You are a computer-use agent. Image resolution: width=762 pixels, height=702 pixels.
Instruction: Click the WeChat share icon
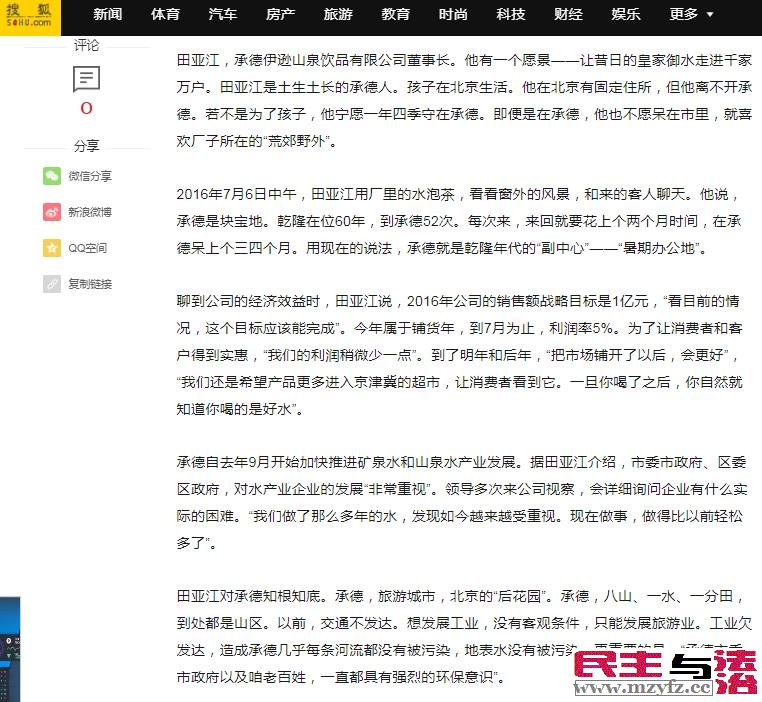coord(52,176)
